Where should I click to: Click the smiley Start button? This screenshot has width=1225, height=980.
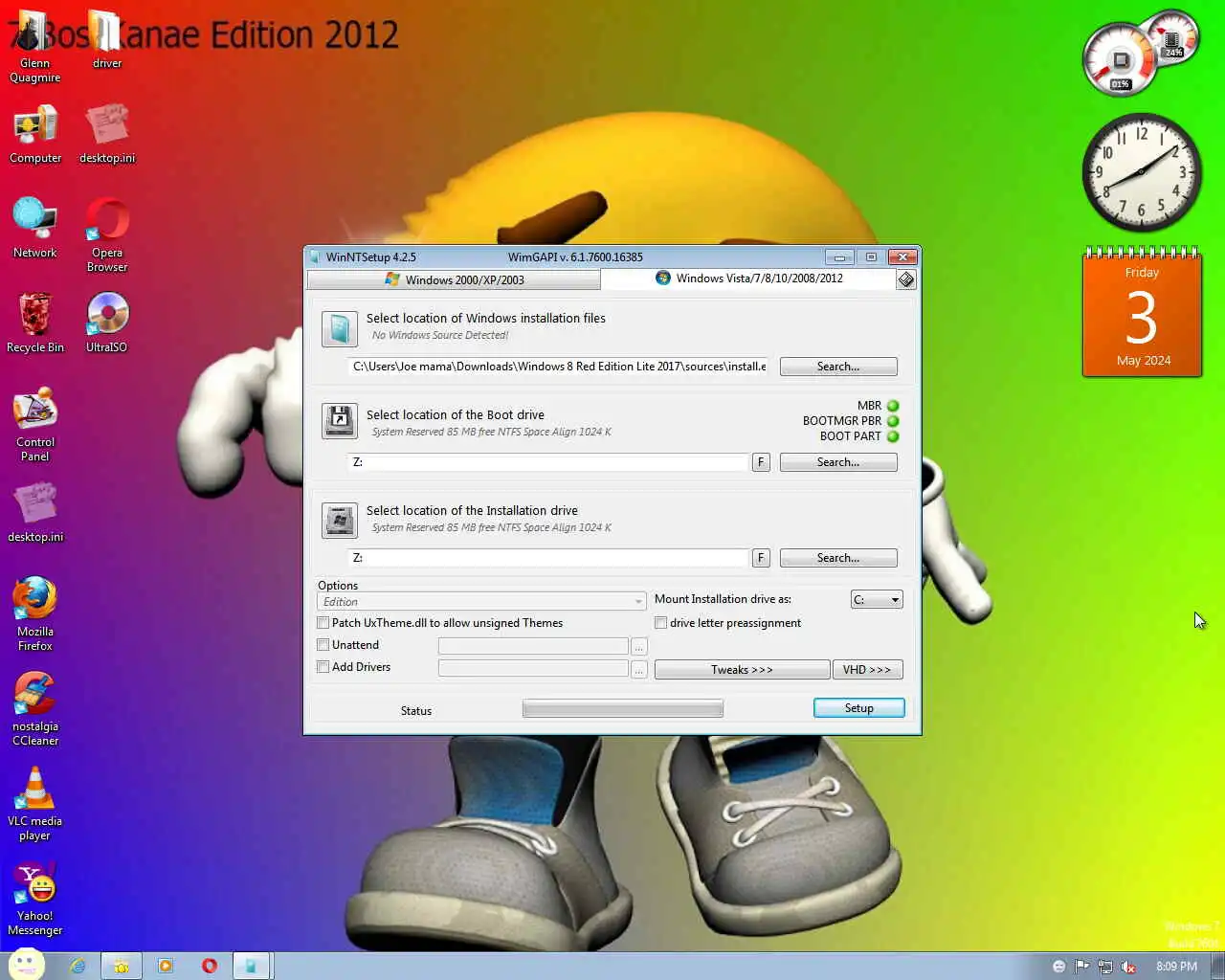click(26, 965)
